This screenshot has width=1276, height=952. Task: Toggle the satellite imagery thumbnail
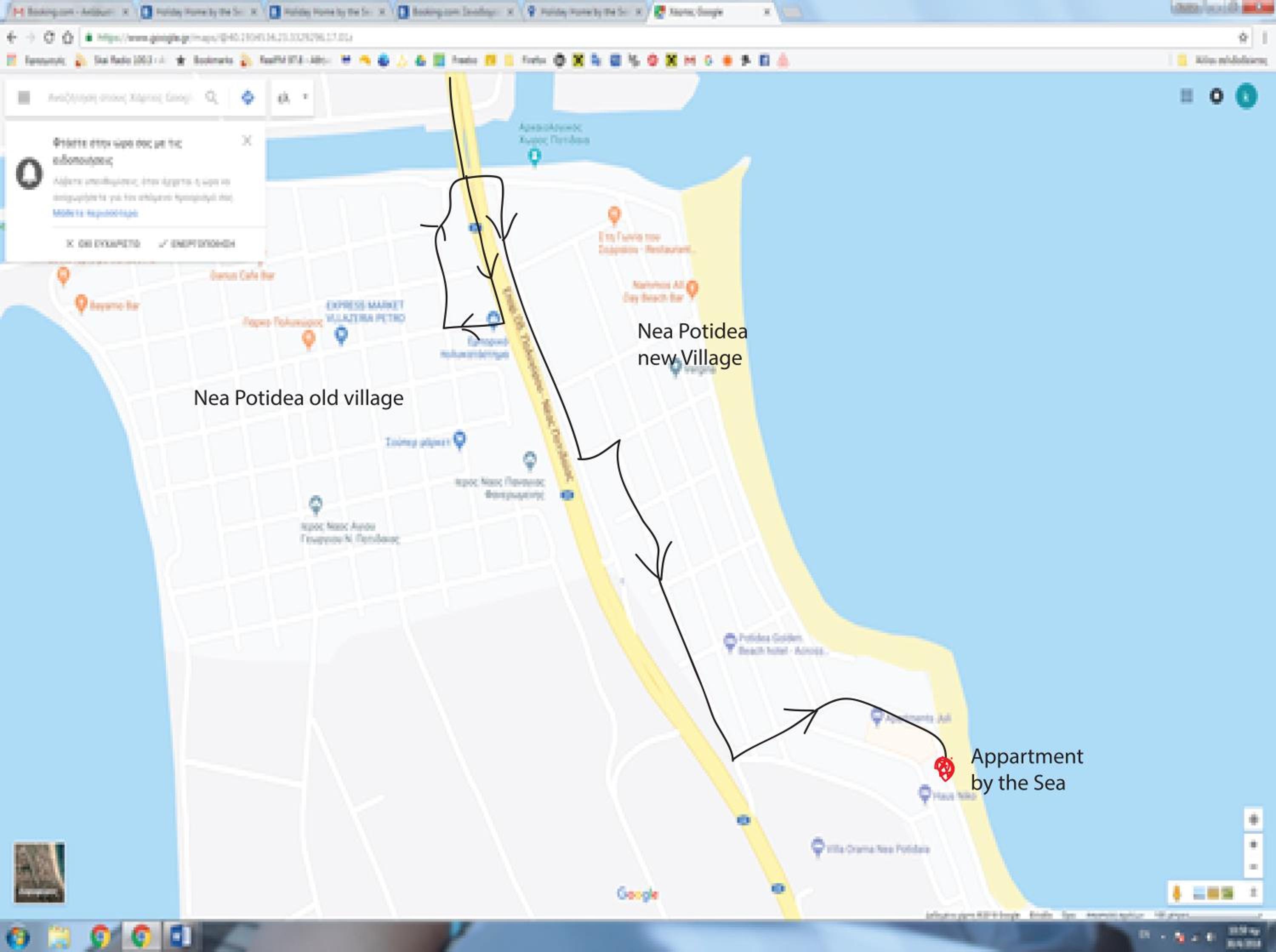(39, 872)
